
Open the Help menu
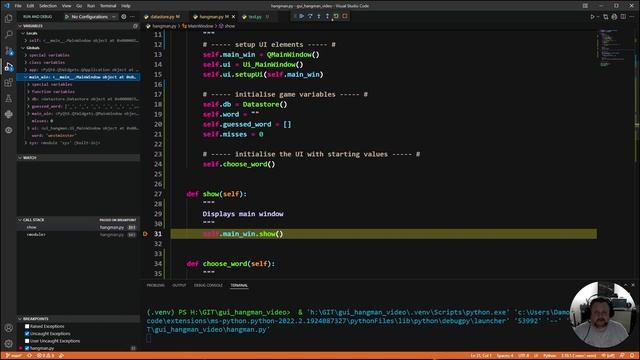(x=126, y=6)
